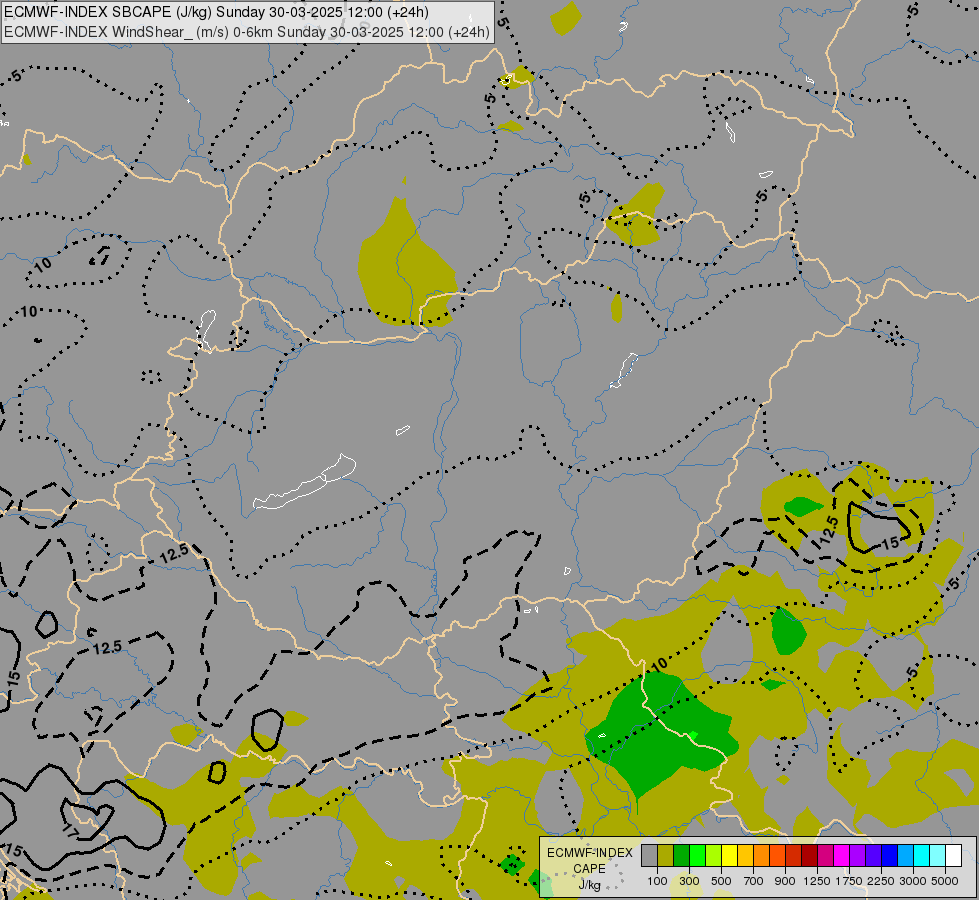The width and height of the screenshot is (979, 900).
Task: Click the '100' value on the legend scale
Action: [x=657, y=881]
